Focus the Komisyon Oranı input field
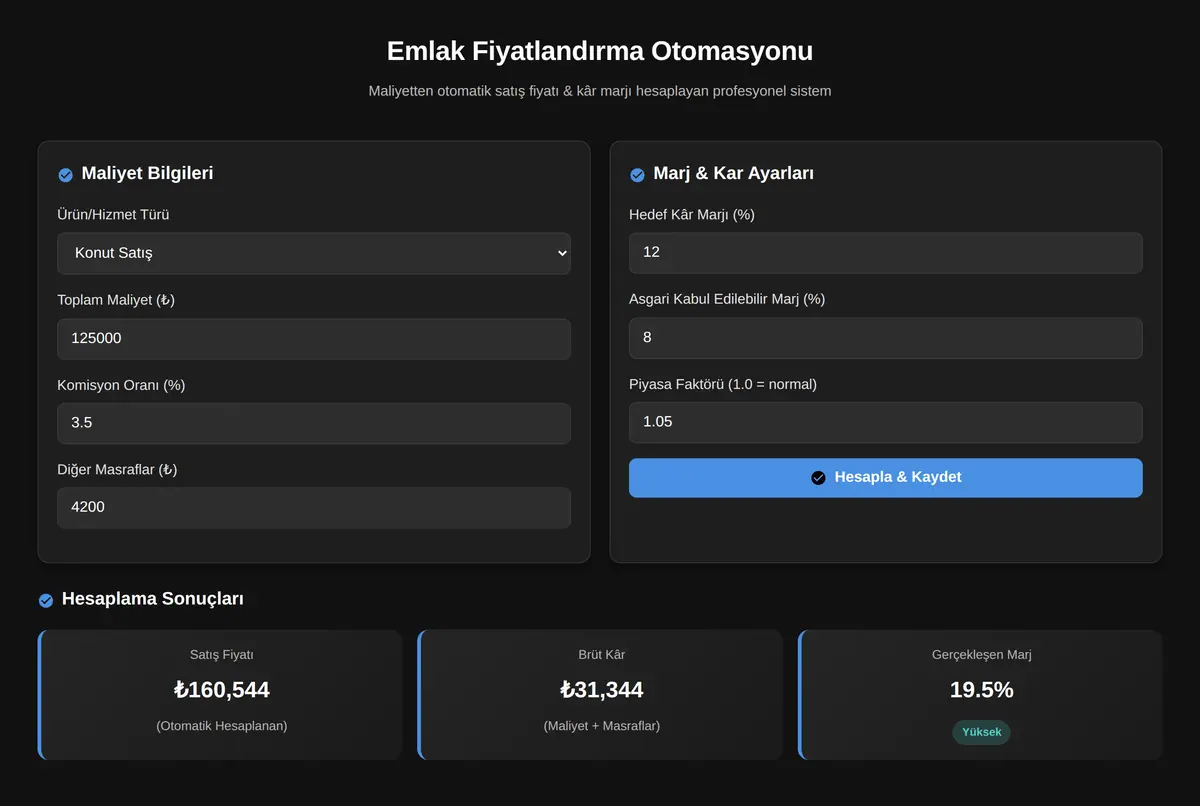1200x806 pixels. 314,423
